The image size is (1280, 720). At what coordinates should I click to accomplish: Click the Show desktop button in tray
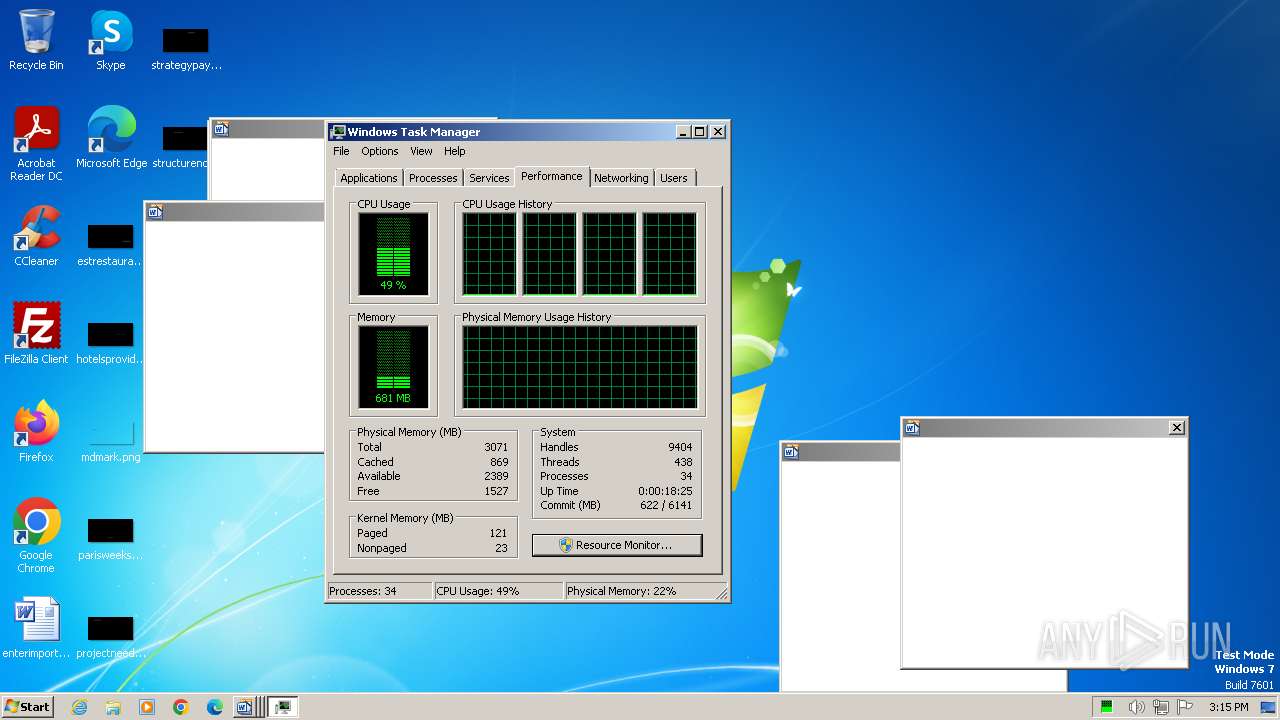point(1269,707)
